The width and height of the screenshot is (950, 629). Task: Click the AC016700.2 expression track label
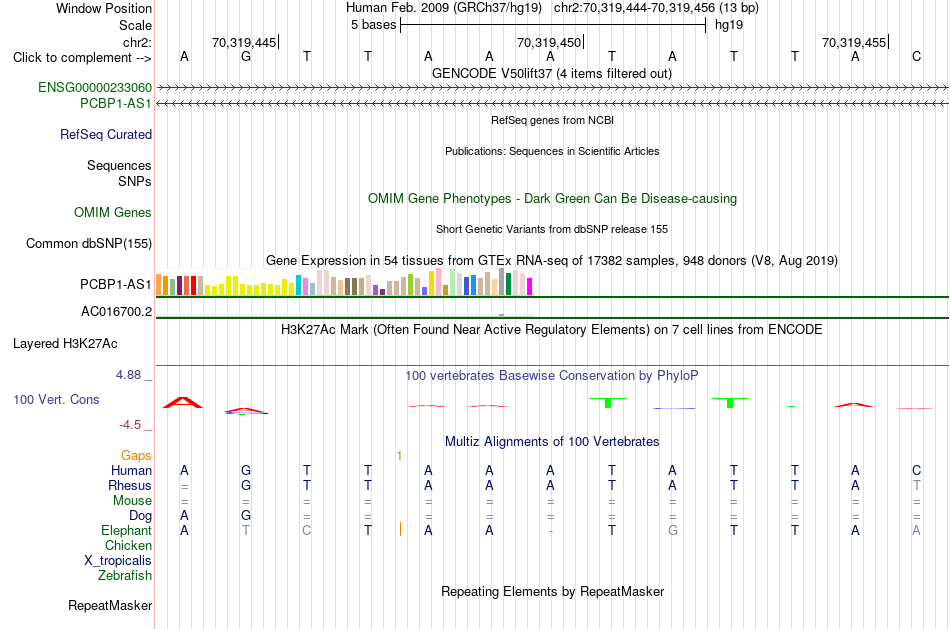pos(117,311)
